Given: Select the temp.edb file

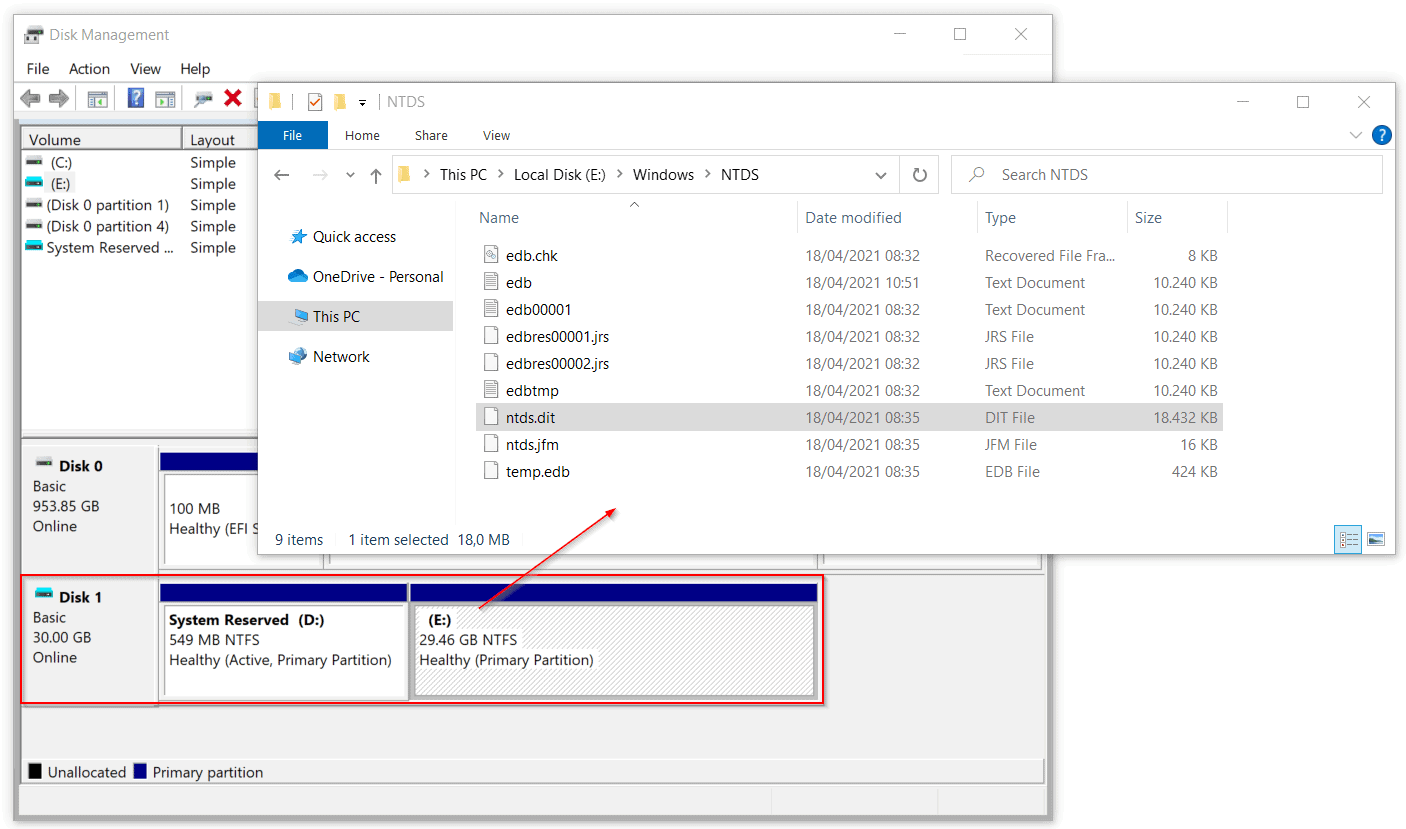Looking at the screenshot, I should pos(849,472).
